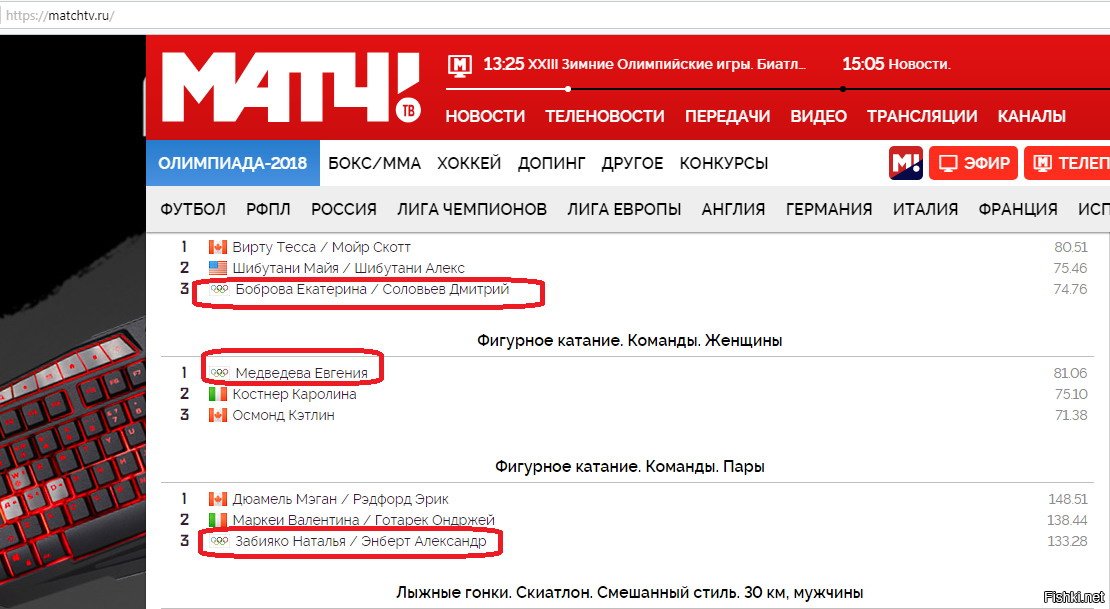The width and height of the screenshot is (1110, 609).
Task: Open ЛИГА ЕВРОПЫ link
Action: (x=624, y=210)
